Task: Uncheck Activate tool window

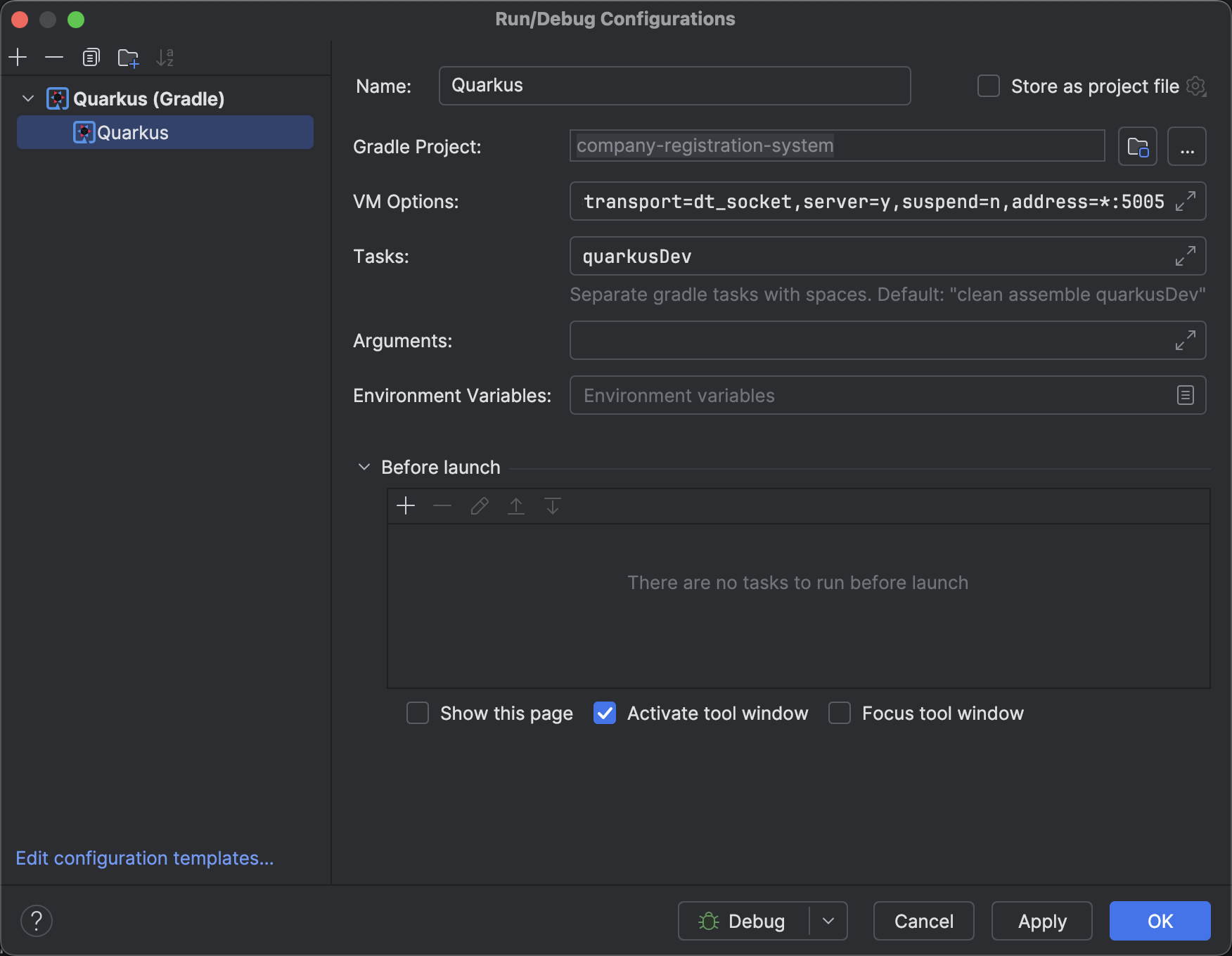Action: click(x=605, y=713)
